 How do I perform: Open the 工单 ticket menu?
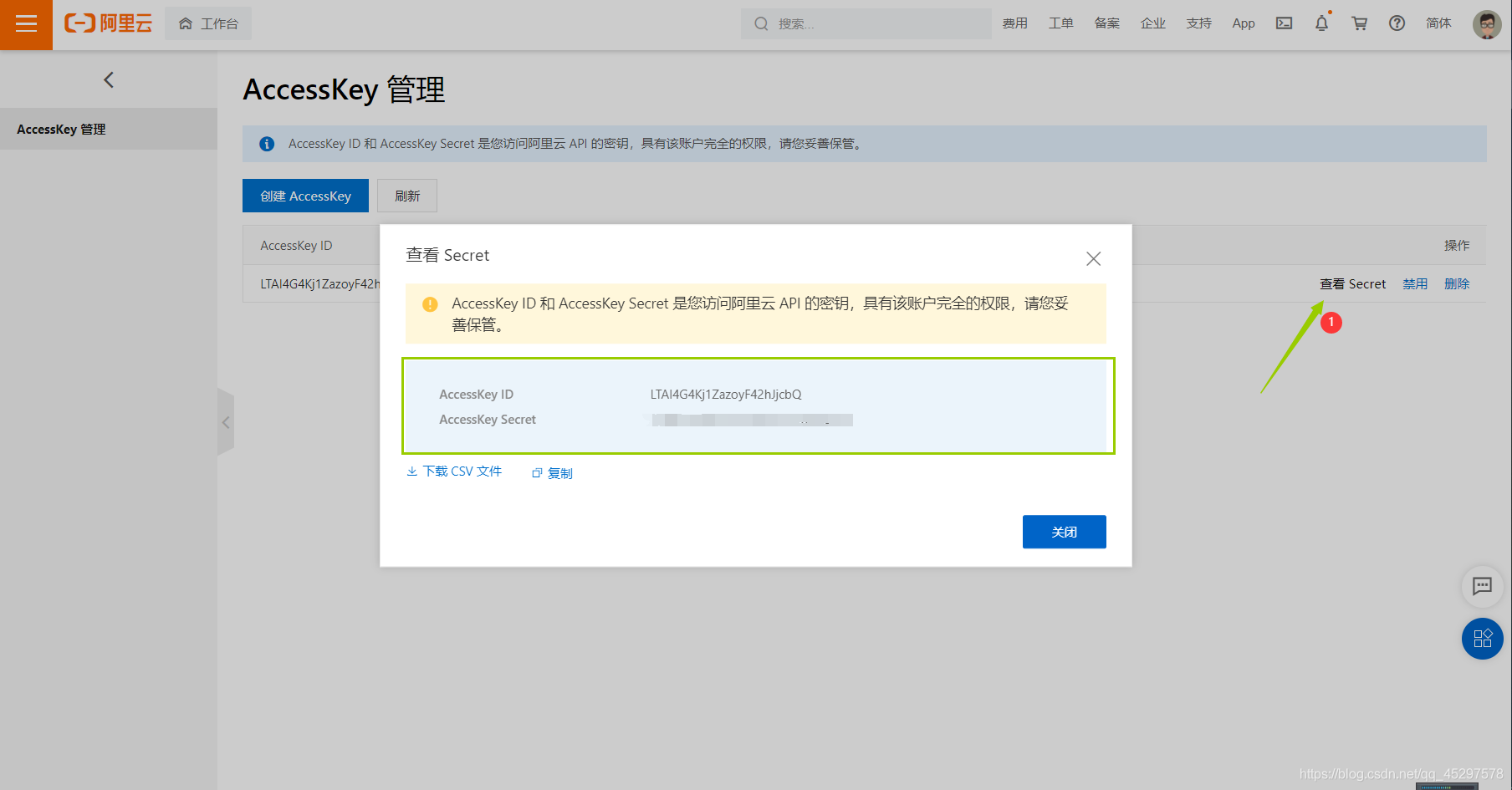1061,23
